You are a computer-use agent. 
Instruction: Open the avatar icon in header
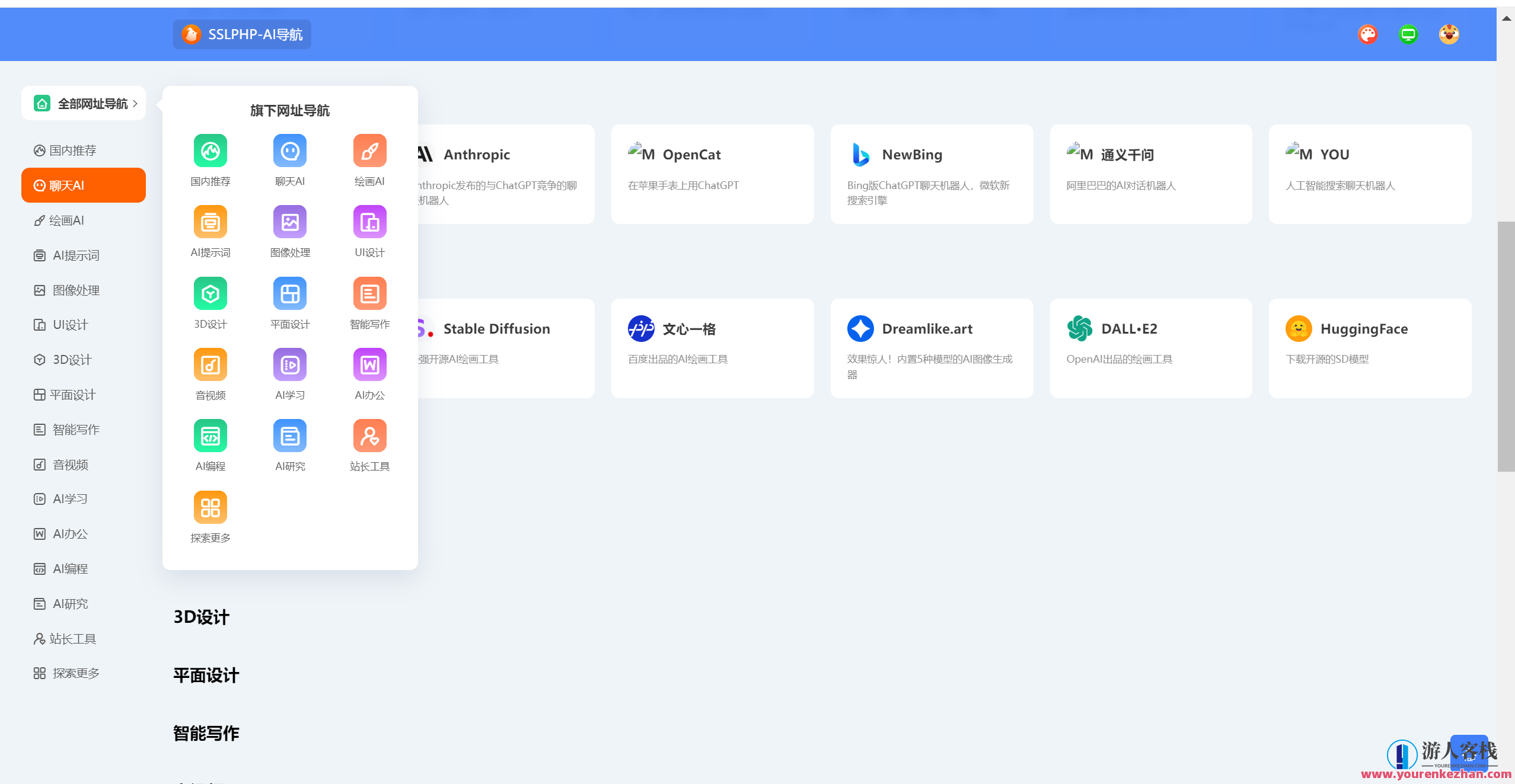tap(1449, 34)
